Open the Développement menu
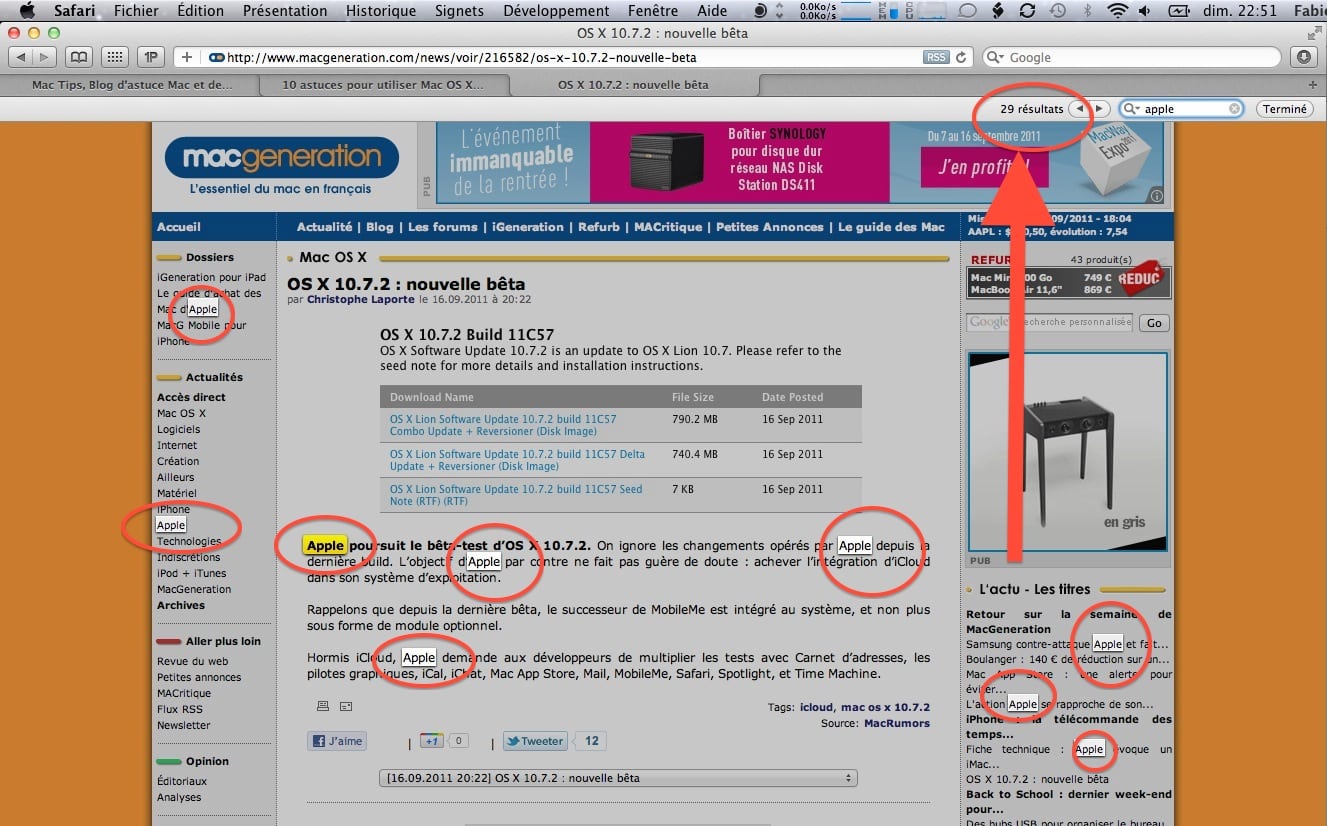The width and height of the screenshot is (1327, 826). click(556, 11)
